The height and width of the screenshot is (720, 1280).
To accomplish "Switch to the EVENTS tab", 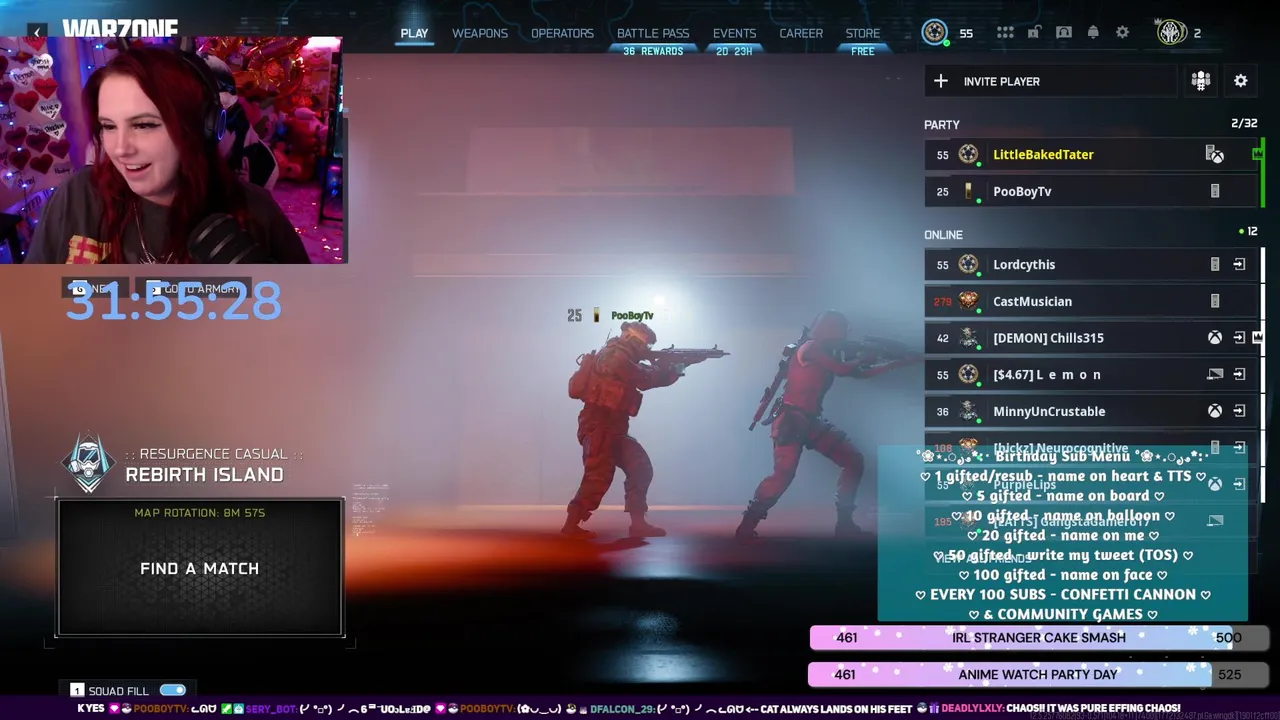I will [734, 33].
